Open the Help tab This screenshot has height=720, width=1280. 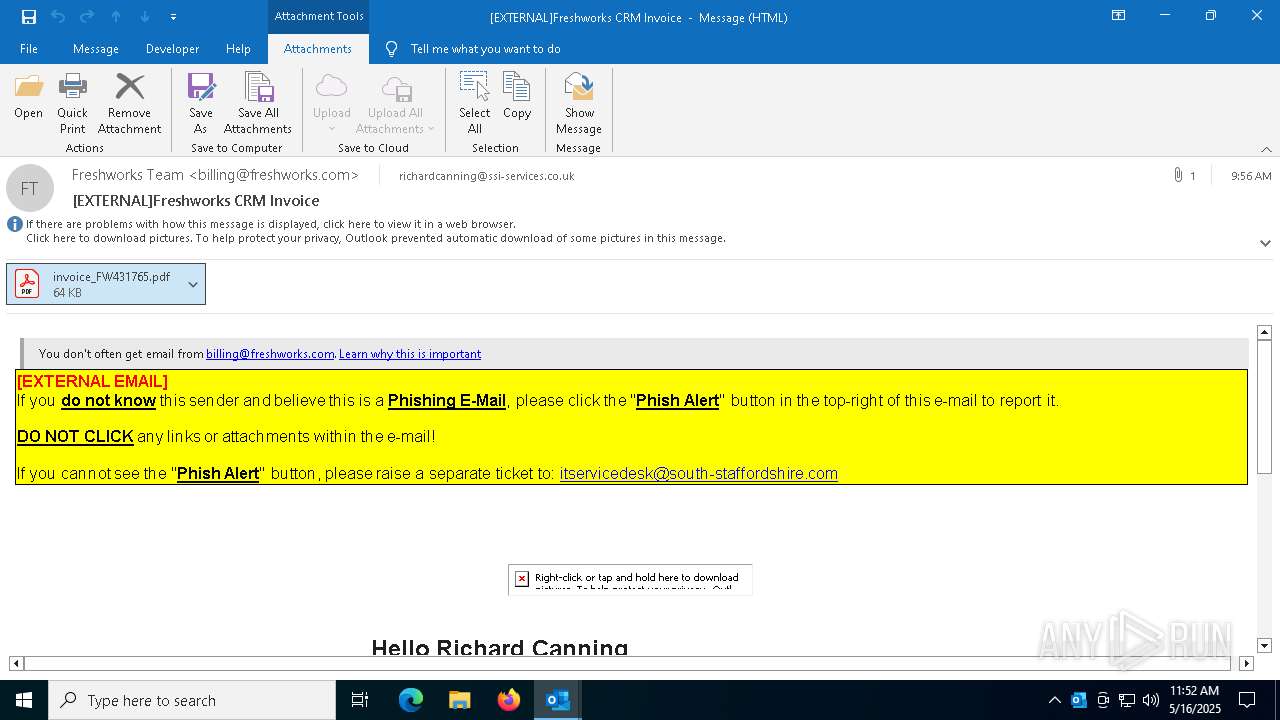click(238, 48)
